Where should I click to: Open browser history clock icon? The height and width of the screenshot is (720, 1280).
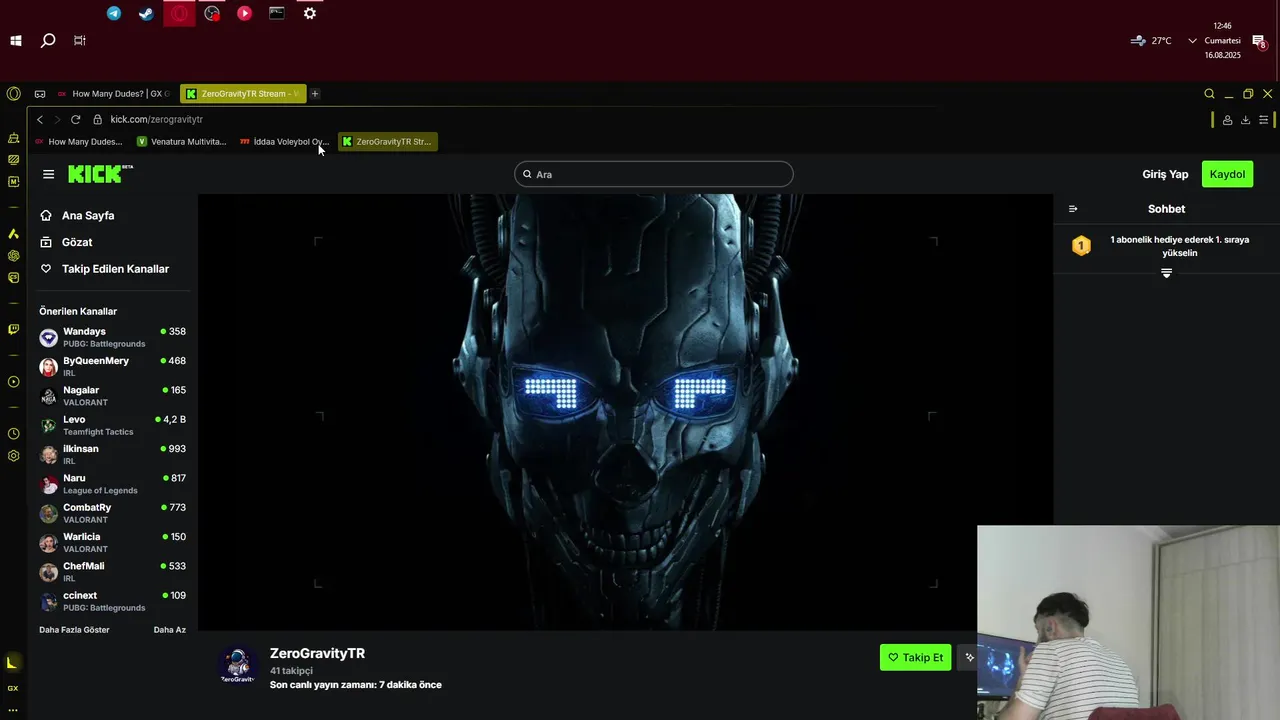tap(13, 434)
